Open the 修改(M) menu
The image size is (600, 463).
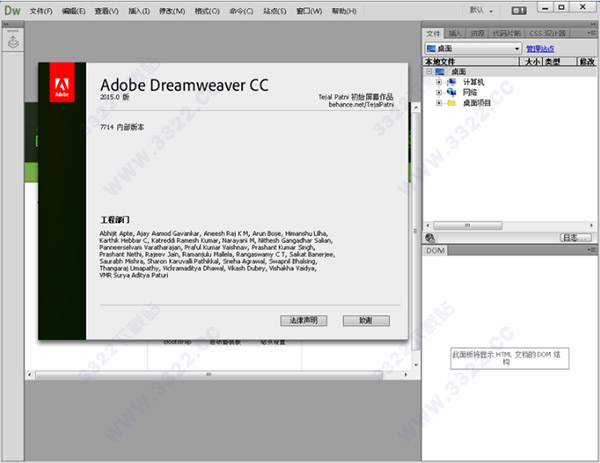[x=172, y=11]
